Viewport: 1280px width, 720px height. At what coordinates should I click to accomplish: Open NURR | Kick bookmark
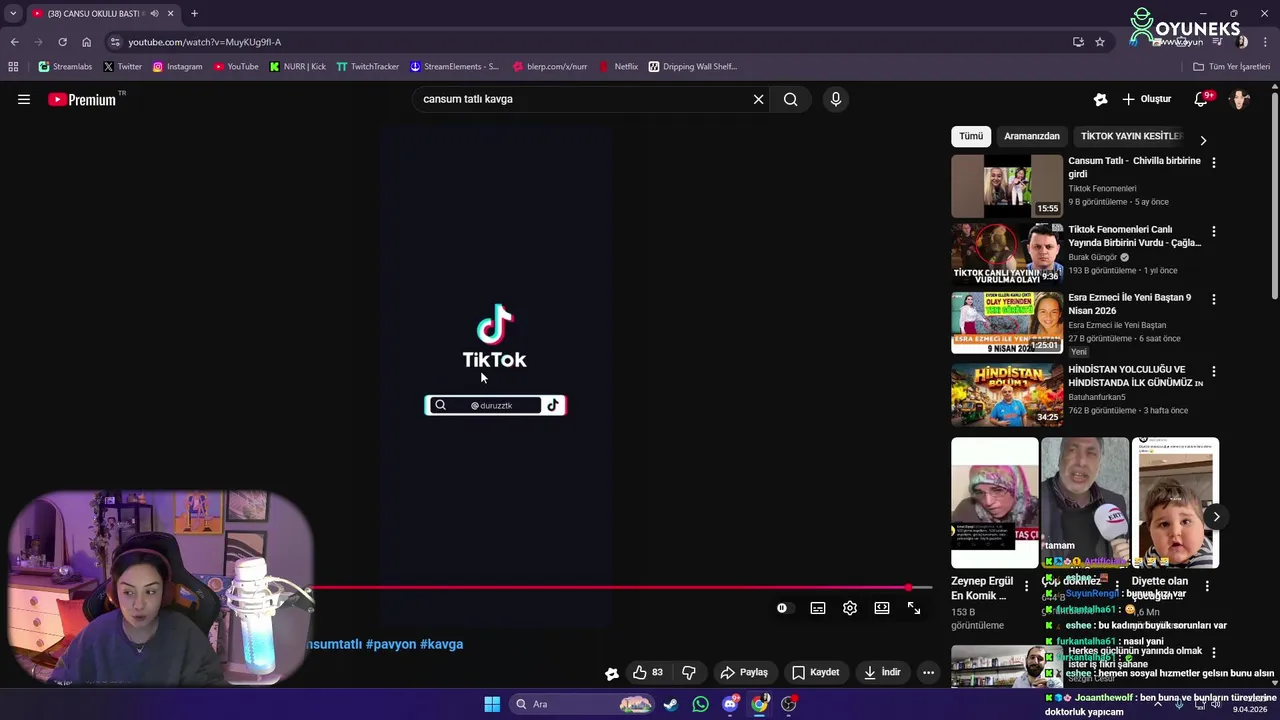[x=297, y=67]
